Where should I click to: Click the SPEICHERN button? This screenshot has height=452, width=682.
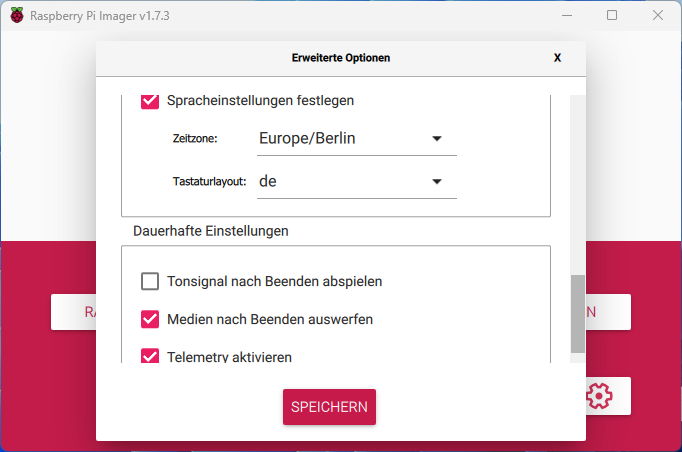pyautogui.click(x=329, y=407)
